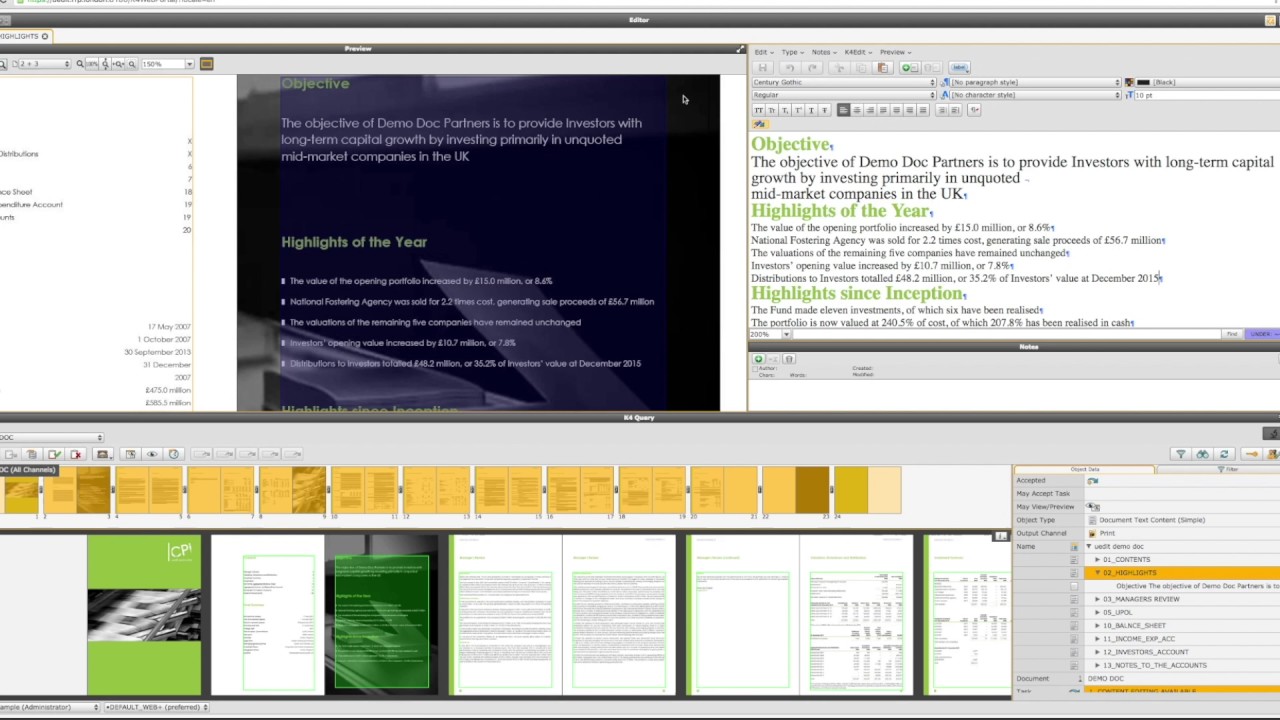Expand the 03_MANAGERS REVIEW tree item
This screenshot has width=1280, height=720.
pyautogui.click(x=1098, y=599)
